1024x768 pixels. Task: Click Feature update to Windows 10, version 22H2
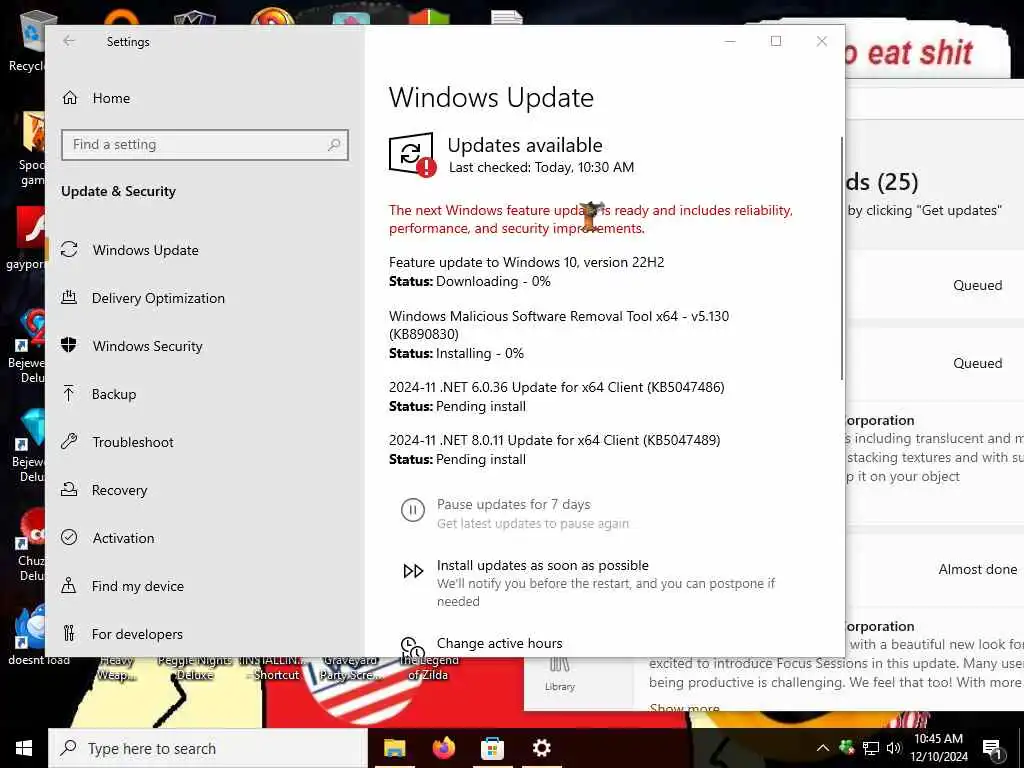(526, 263)
